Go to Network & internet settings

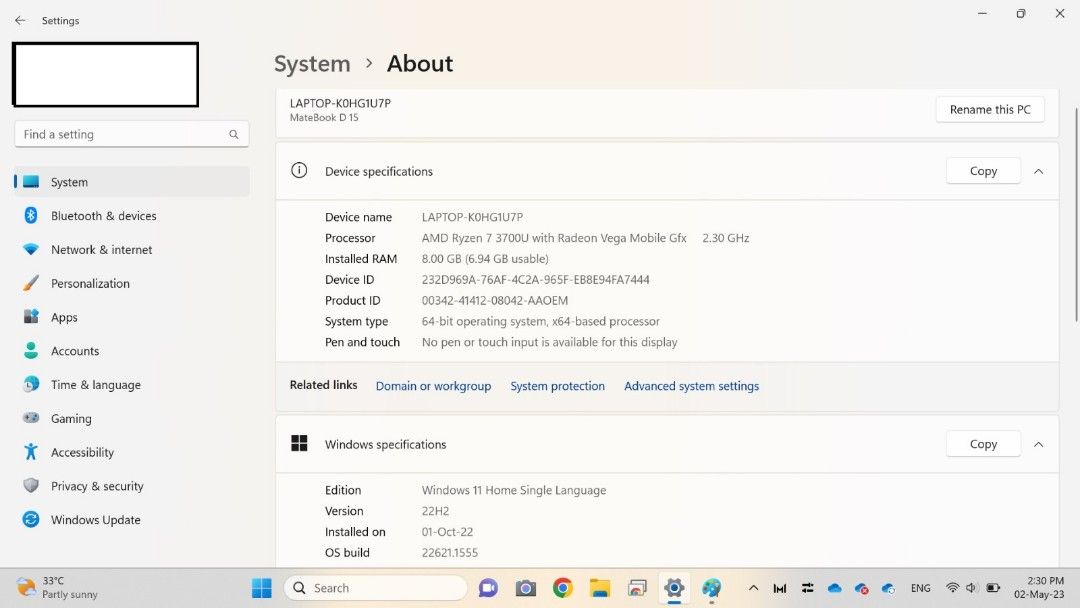pyautogui.click(x=132, y=249)
